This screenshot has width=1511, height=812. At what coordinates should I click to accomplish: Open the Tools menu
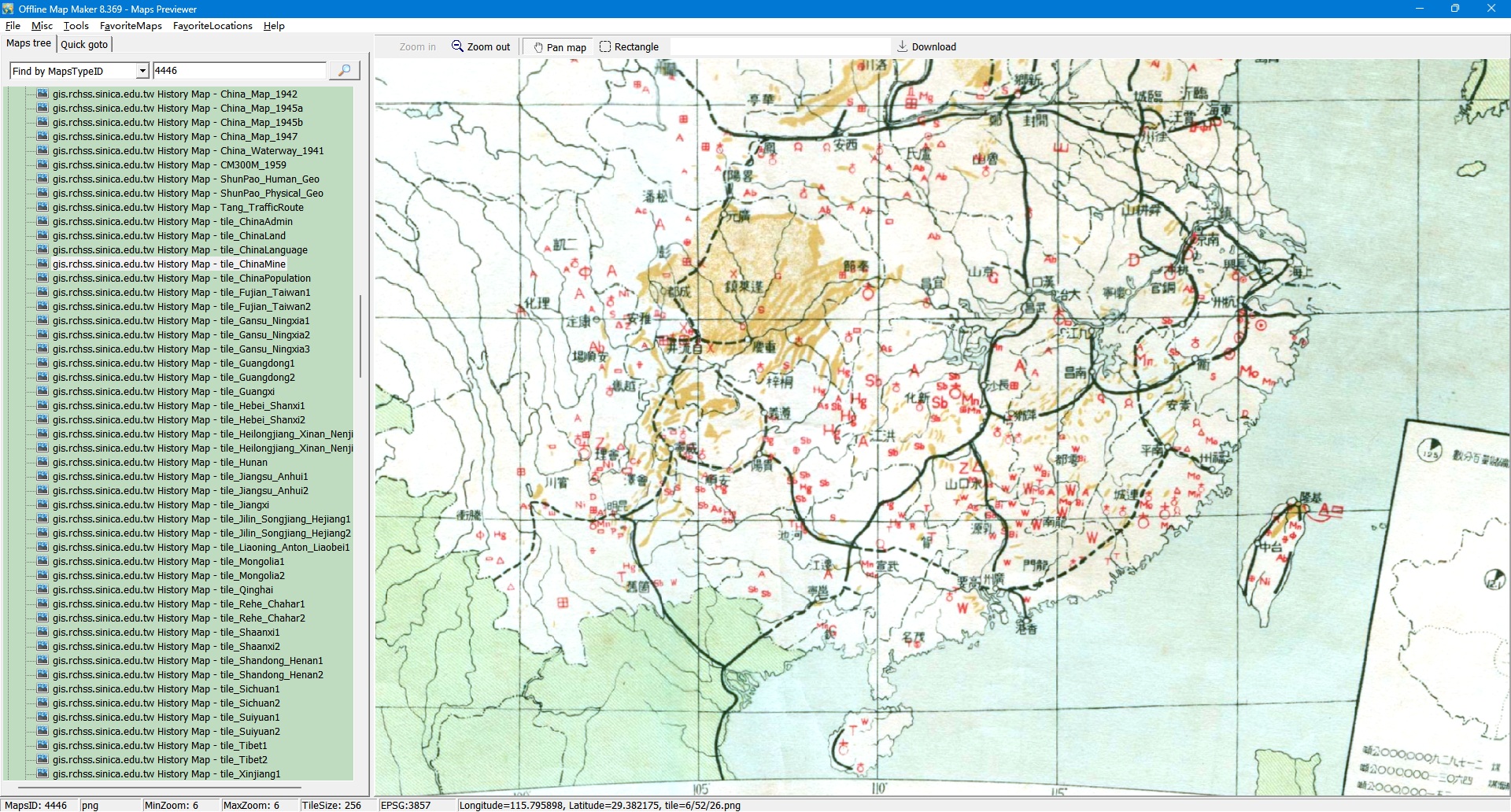click(76, 26)
